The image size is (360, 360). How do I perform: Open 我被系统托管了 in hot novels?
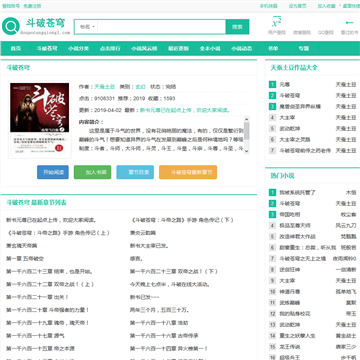[x=297, y=193]
